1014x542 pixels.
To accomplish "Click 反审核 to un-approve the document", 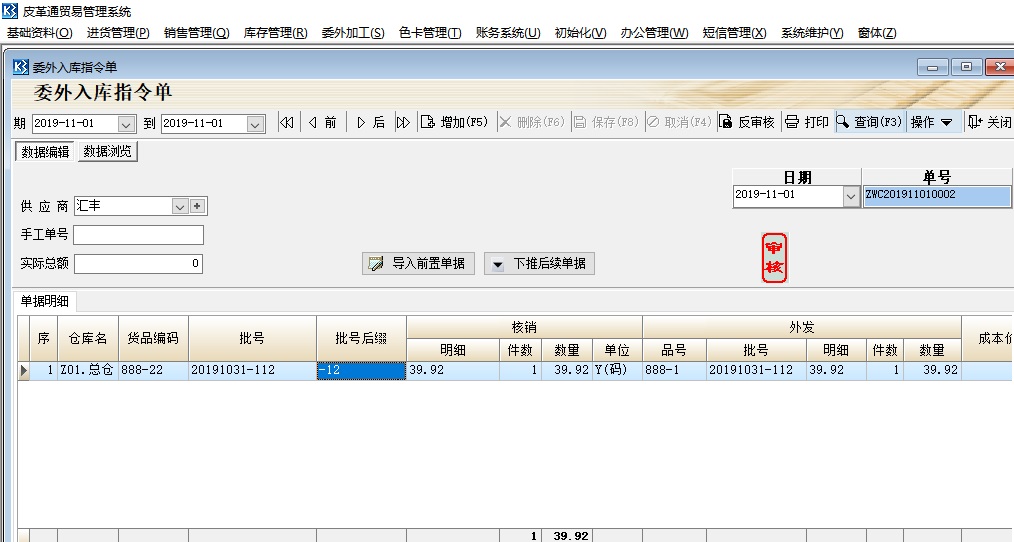I will [747, 122].
